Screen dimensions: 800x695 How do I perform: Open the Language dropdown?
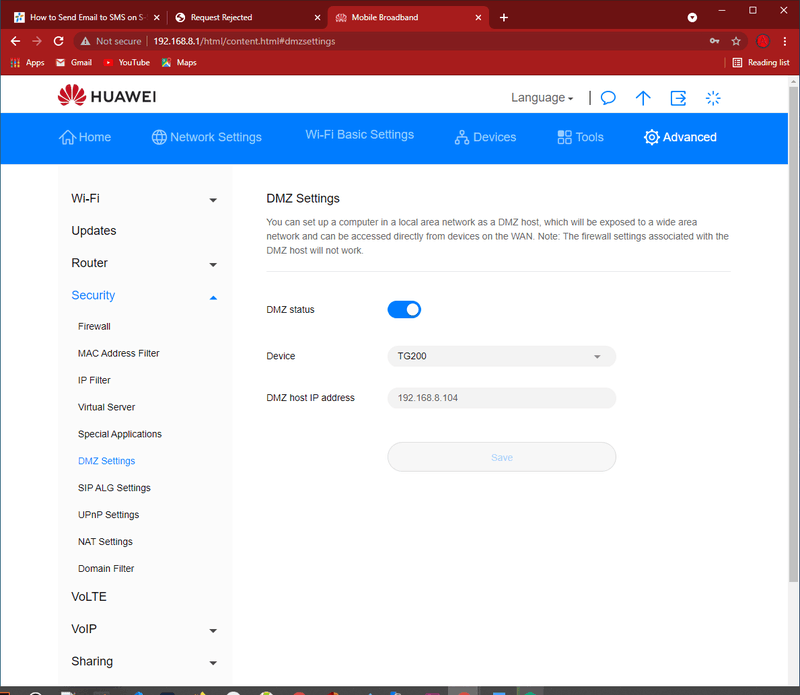tap(542, 97)
